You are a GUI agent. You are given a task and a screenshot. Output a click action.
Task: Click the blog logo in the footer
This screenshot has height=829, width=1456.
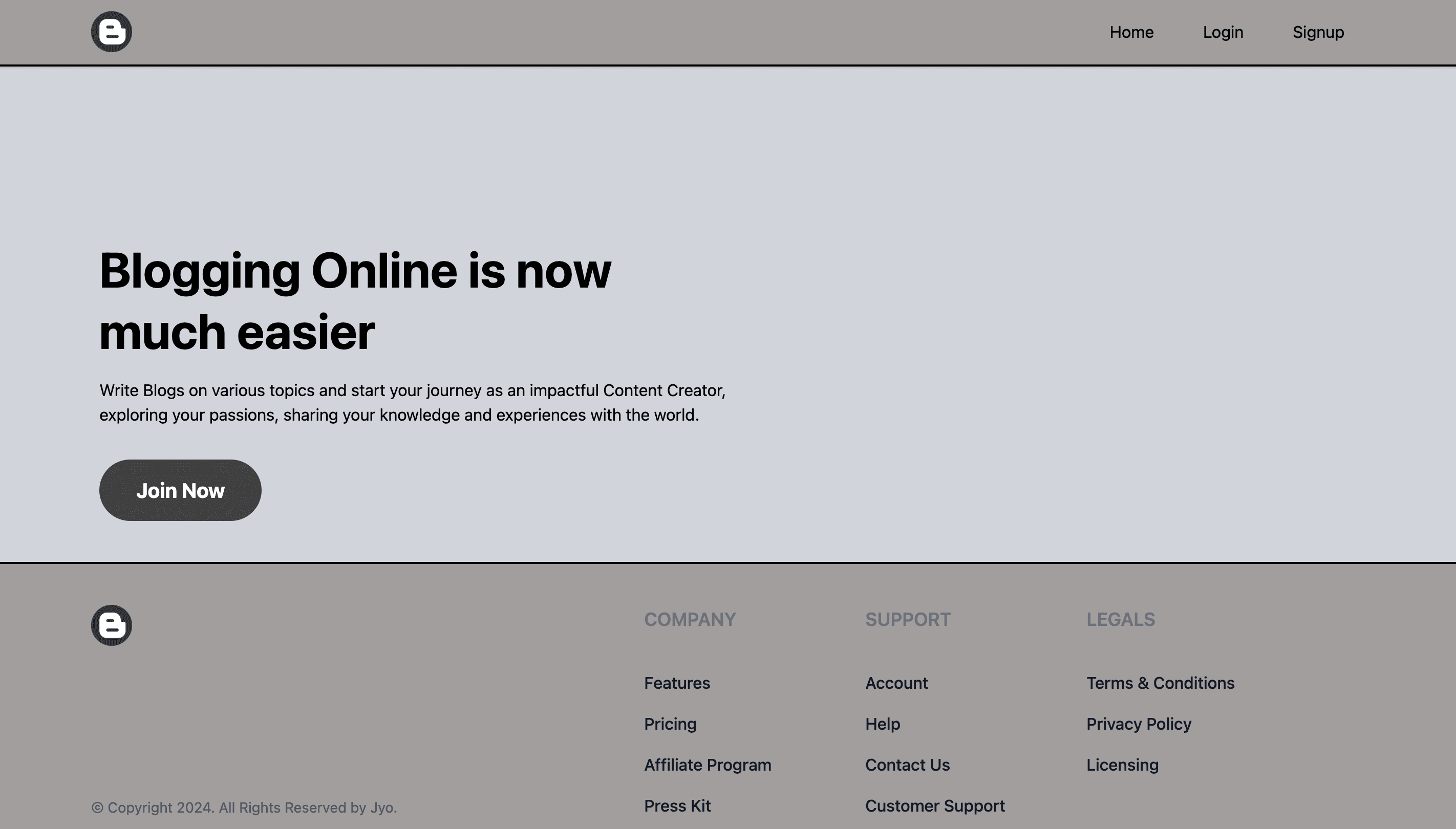[112, 625]
